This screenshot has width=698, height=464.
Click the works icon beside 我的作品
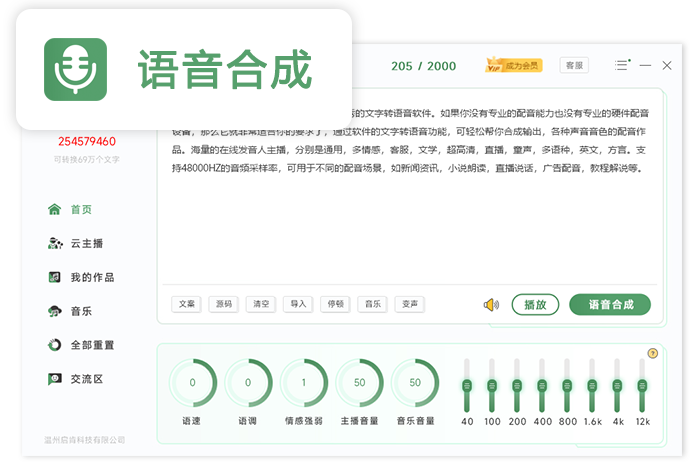[x=54, y=277]
